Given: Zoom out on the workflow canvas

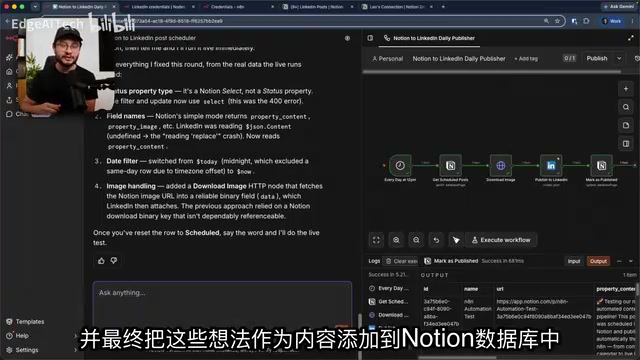Looking at the screenshot, I should 416,240.
